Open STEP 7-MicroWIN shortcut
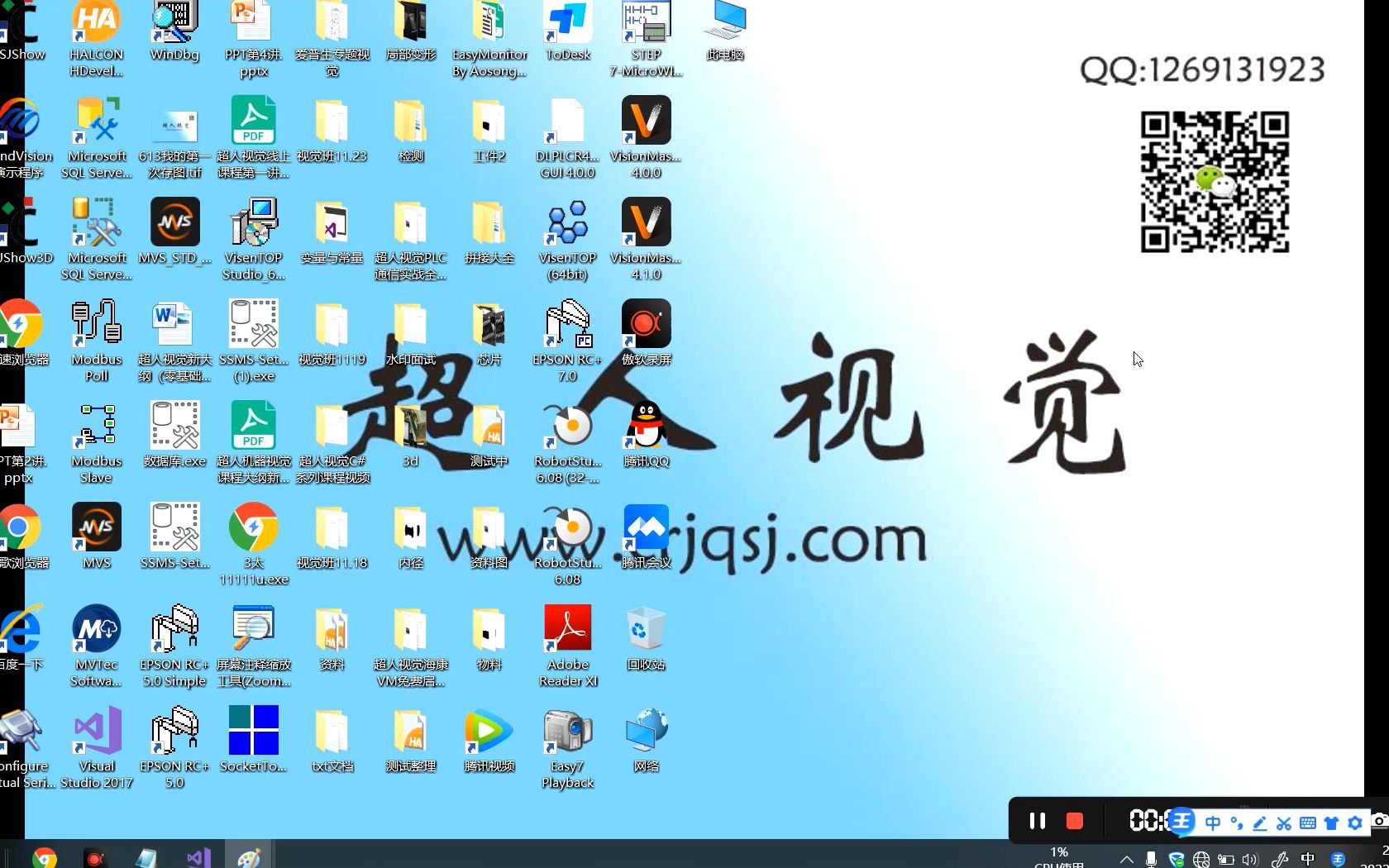 [x=646, y=39]
